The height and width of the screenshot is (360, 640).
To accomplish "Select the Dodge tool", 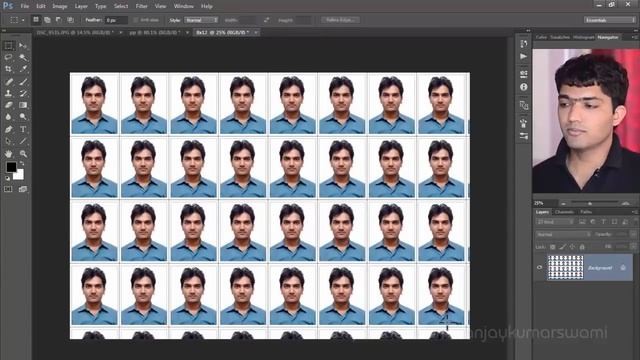I will [x=23, y=117].
